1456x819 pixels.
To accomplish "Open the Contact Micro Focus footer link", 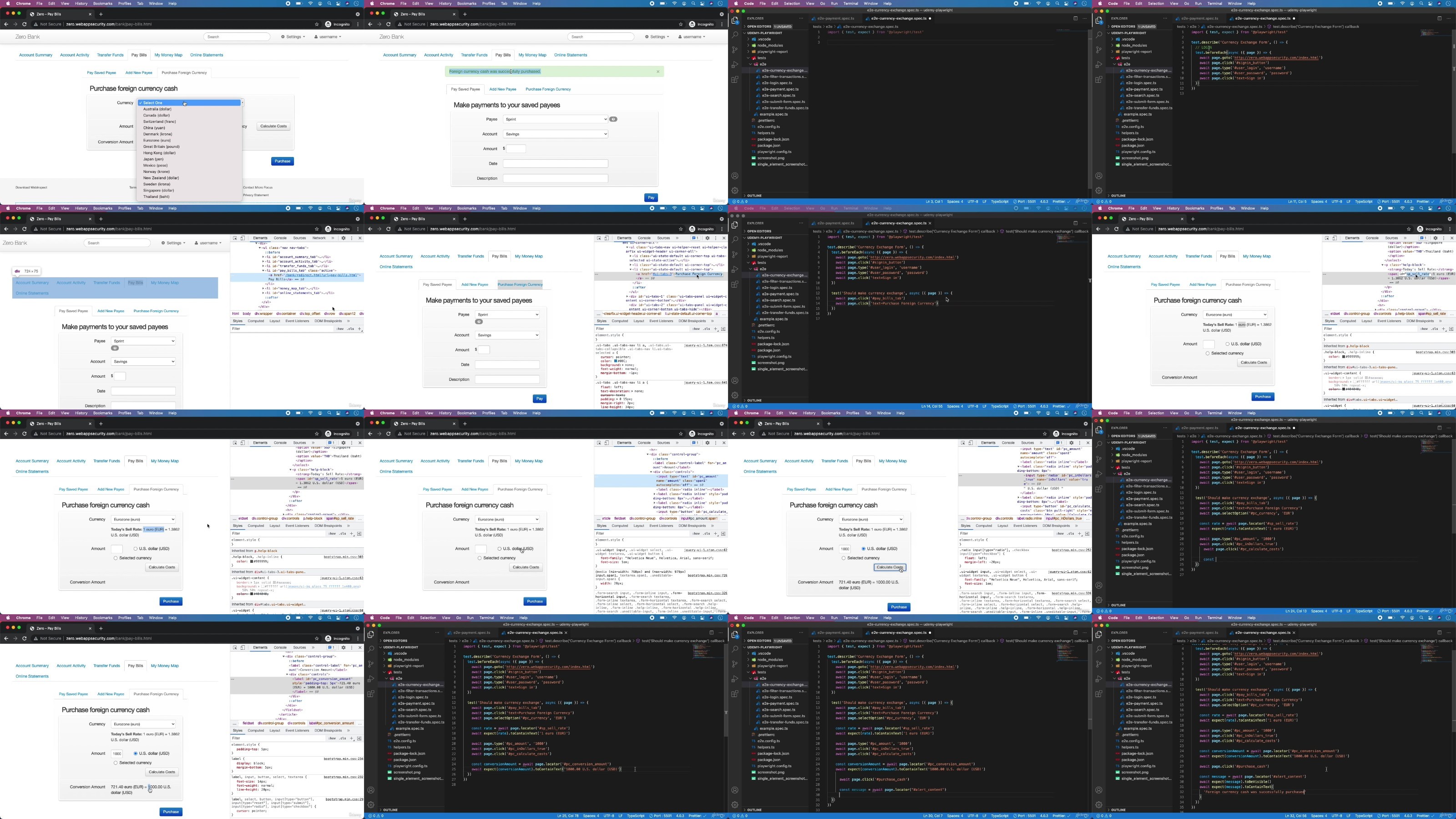I will pos(258,187).
